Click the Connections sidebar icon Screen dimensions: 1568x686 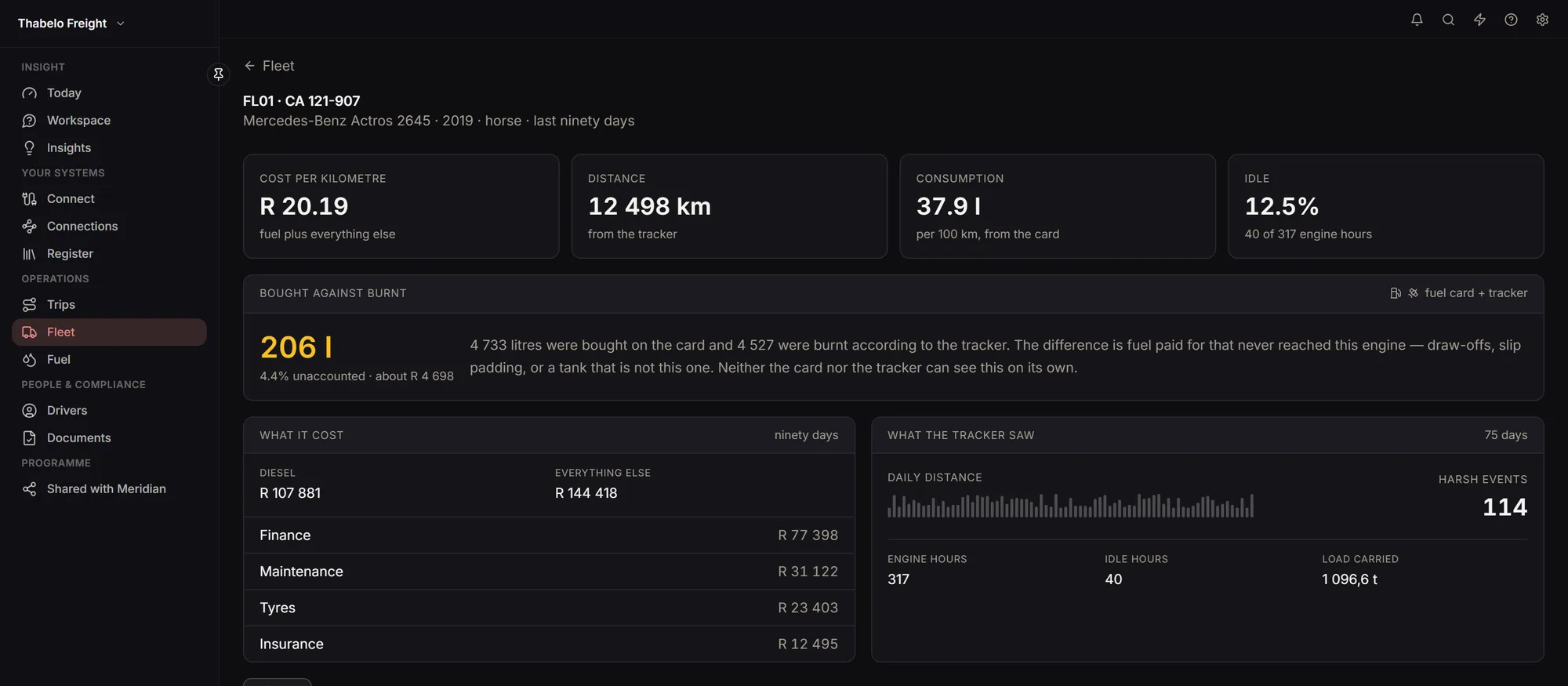[x=30, y=226]
